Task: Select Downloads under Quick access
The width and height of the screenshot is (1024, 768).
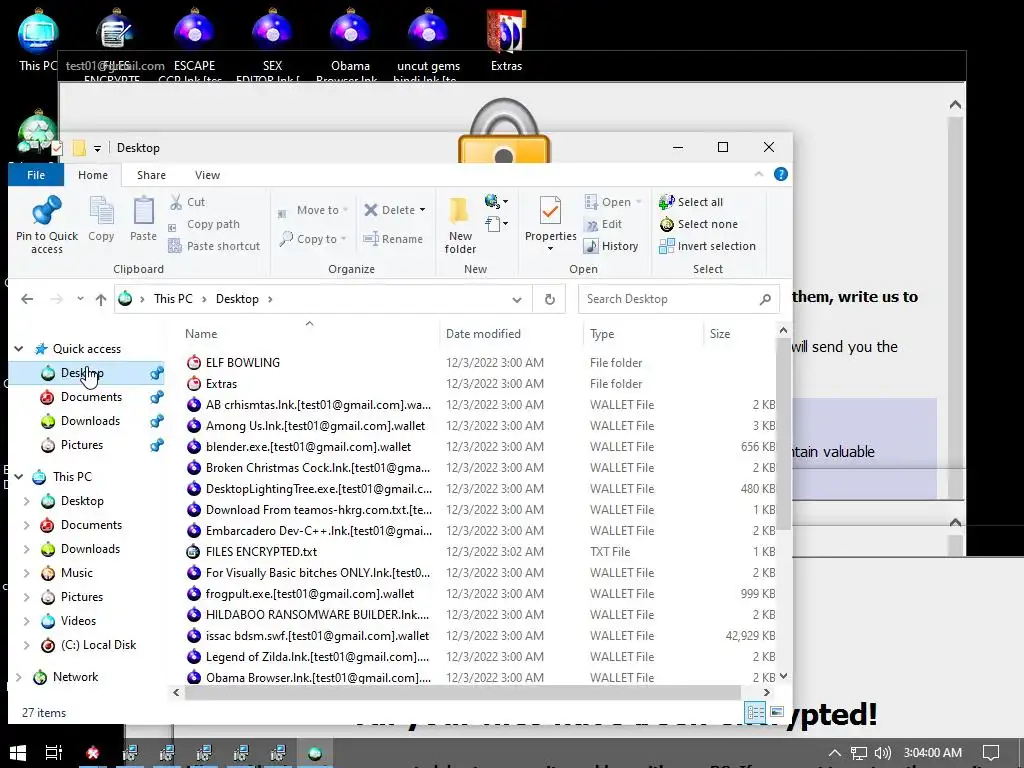Action: (90, 421)
